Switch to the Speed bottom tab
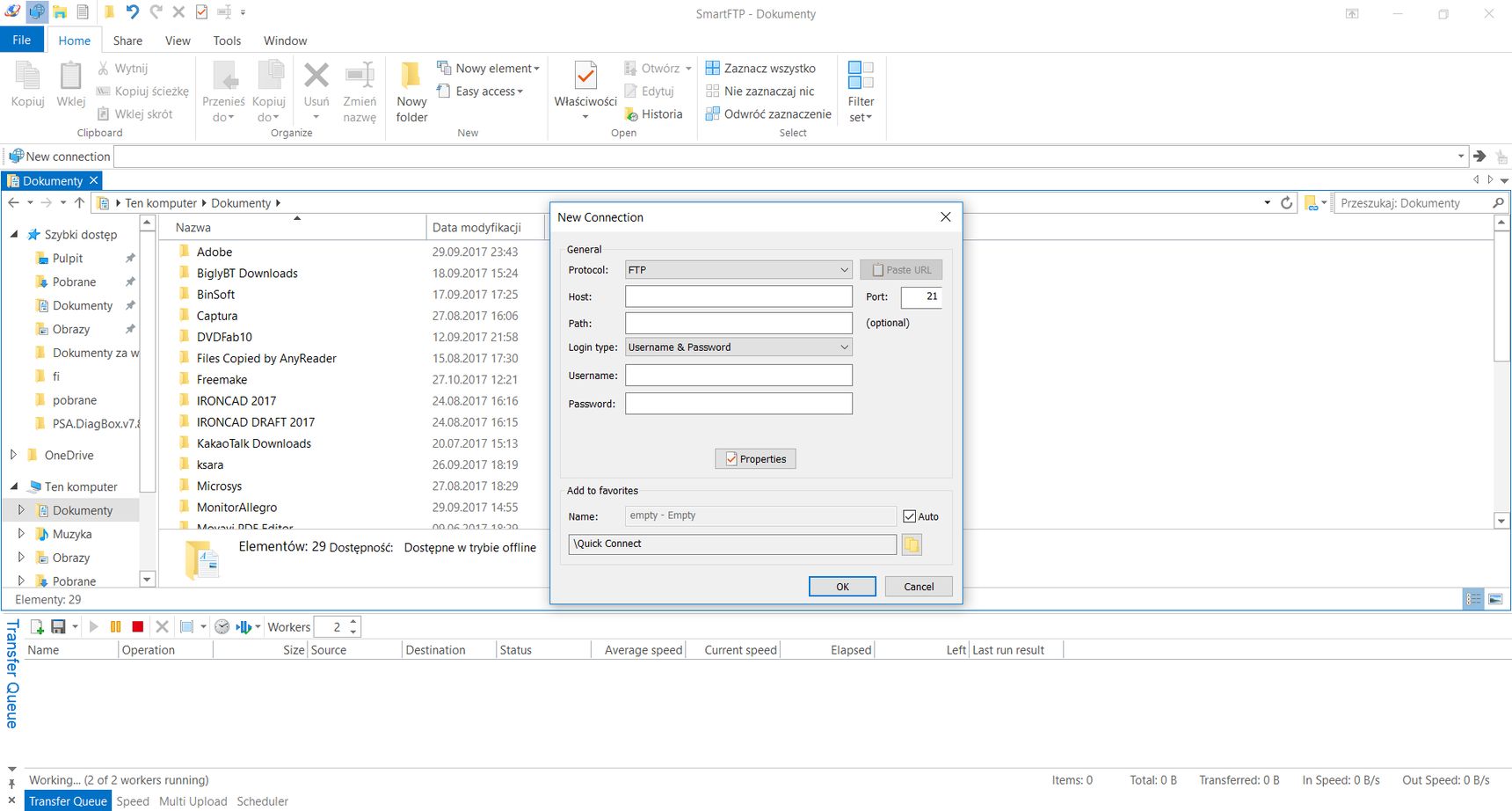The width and height of the screenshot is (1512, 811). pos(133,801)
